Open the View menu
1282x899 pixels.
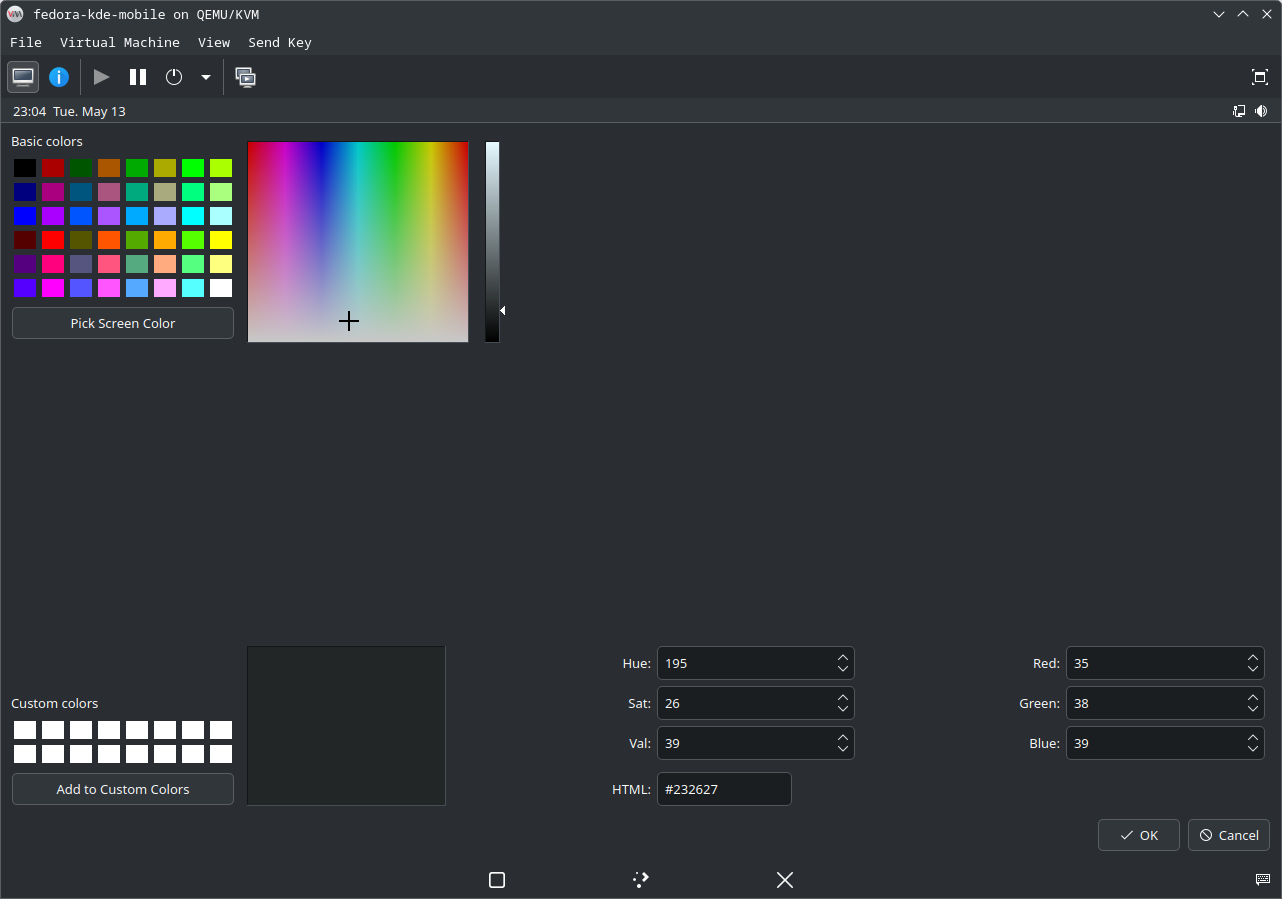[x=214, y=42]
